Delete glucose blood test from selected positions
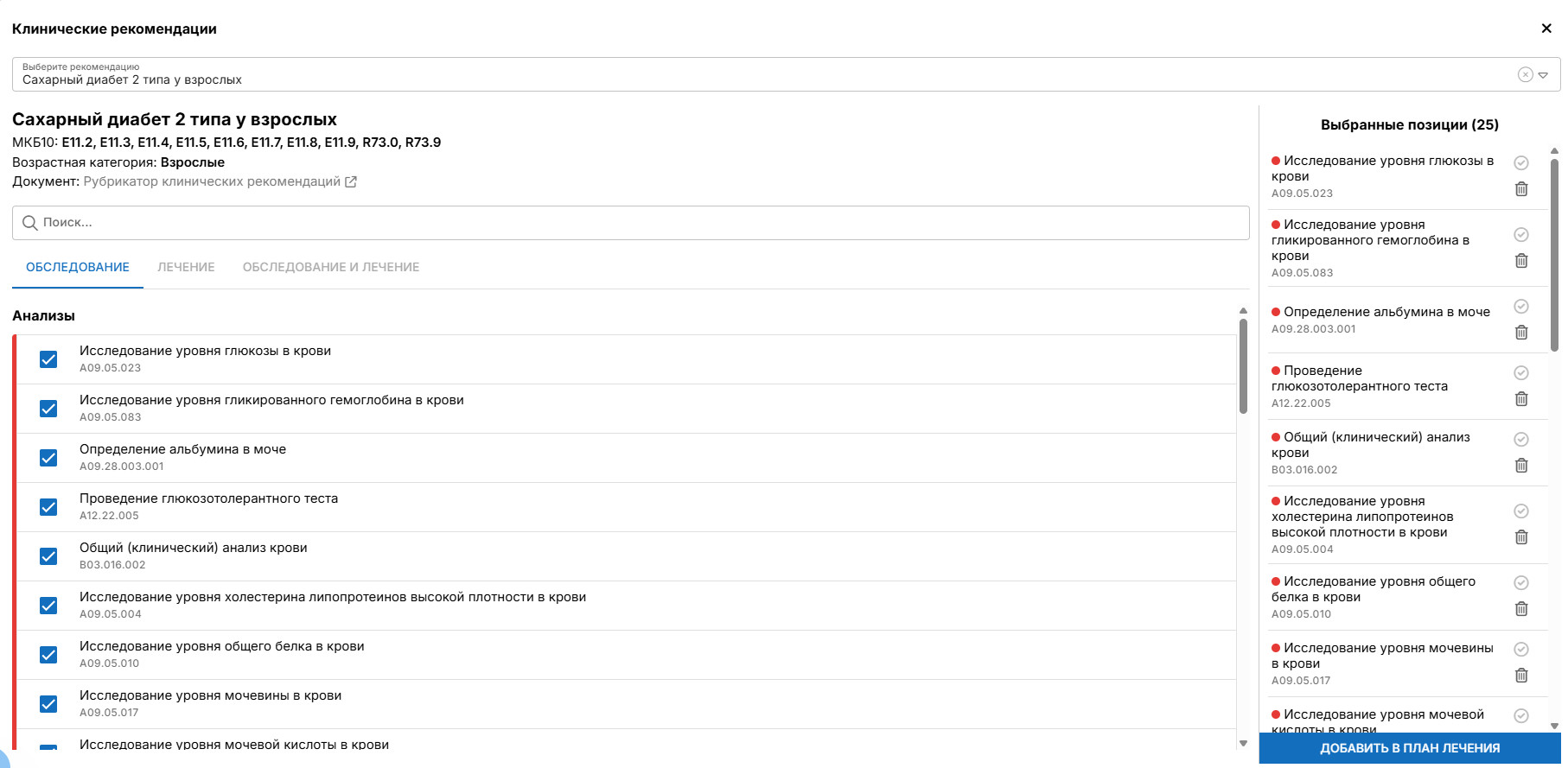 1521,189
